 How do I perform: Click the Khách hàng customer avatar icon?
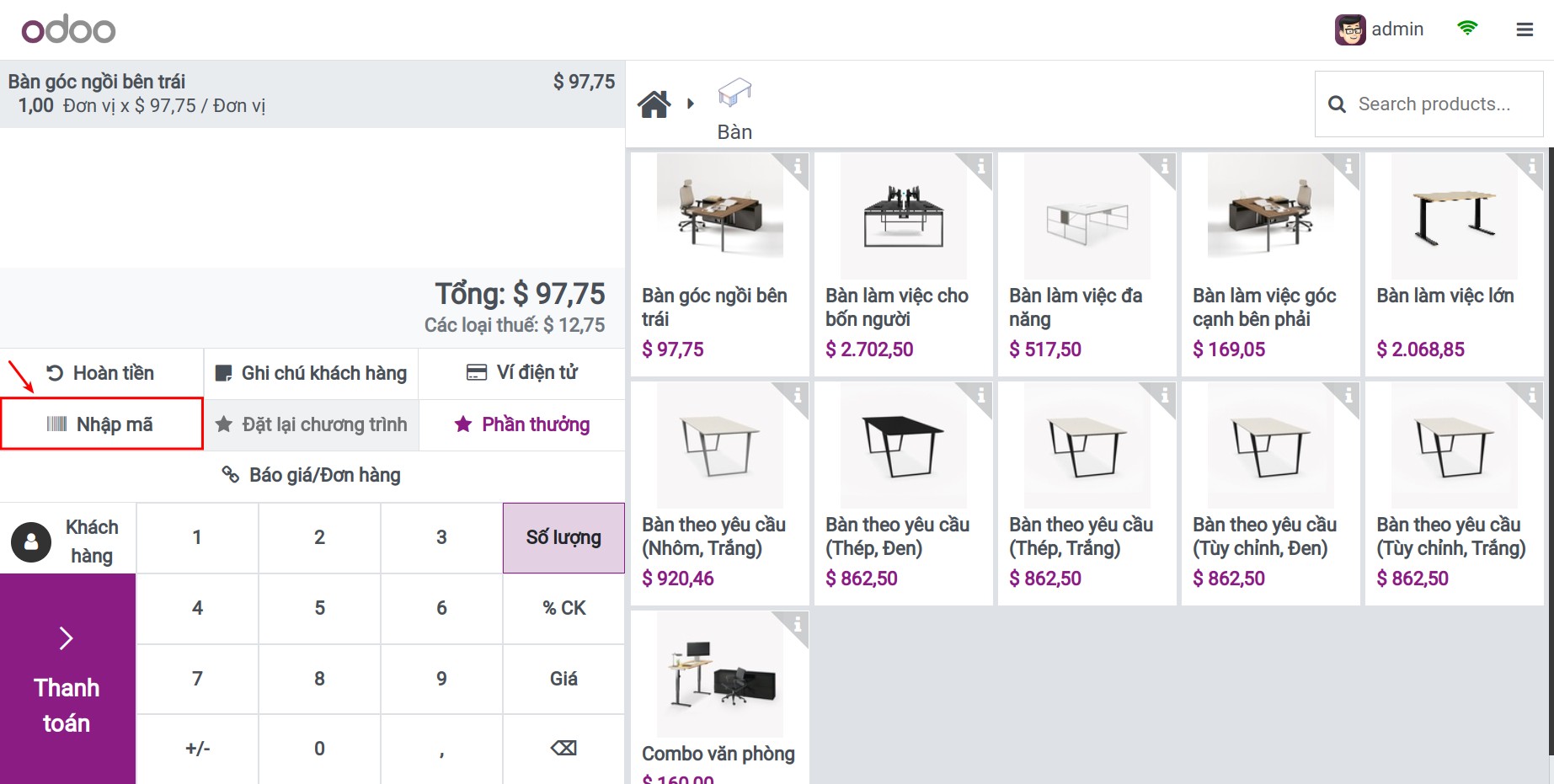(x=31, y=542)
